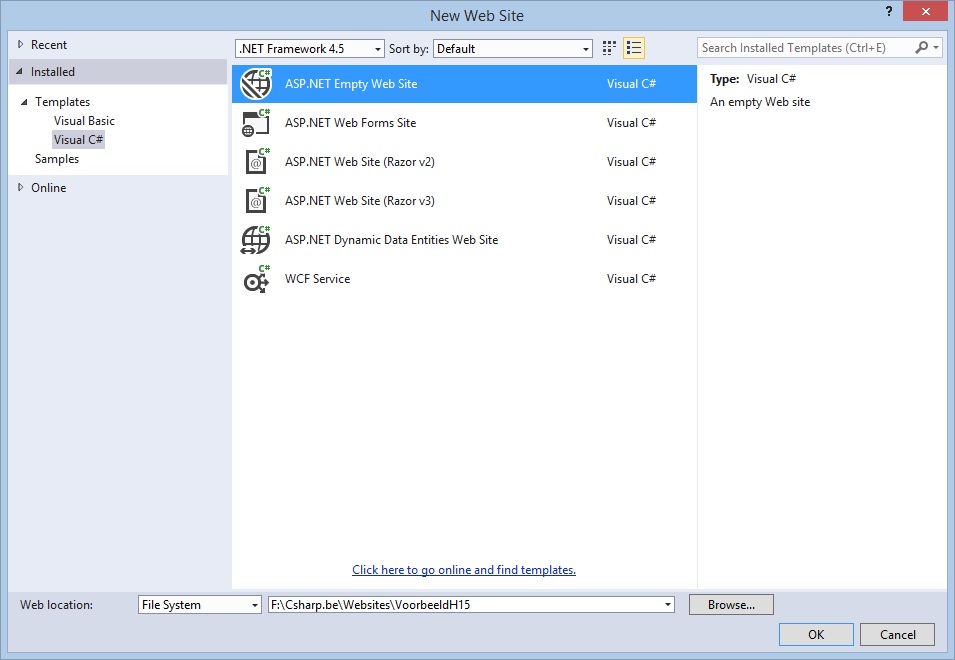Click the Dynamic Data Entities Web Site icon
The image size is (955, 660).
[x=256, y=240]
